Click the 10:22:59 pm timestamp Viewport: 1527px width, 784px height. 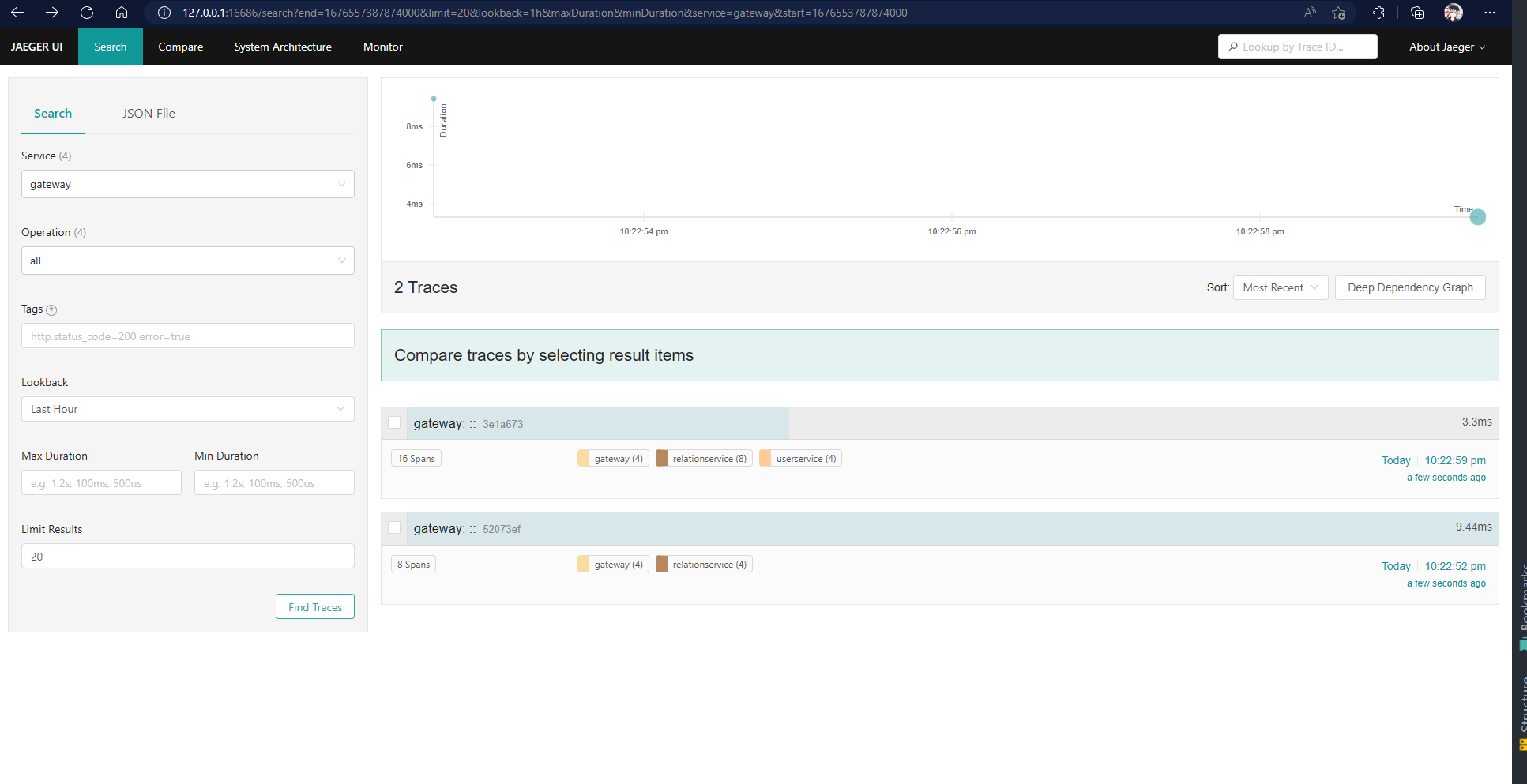[1455, 460]
